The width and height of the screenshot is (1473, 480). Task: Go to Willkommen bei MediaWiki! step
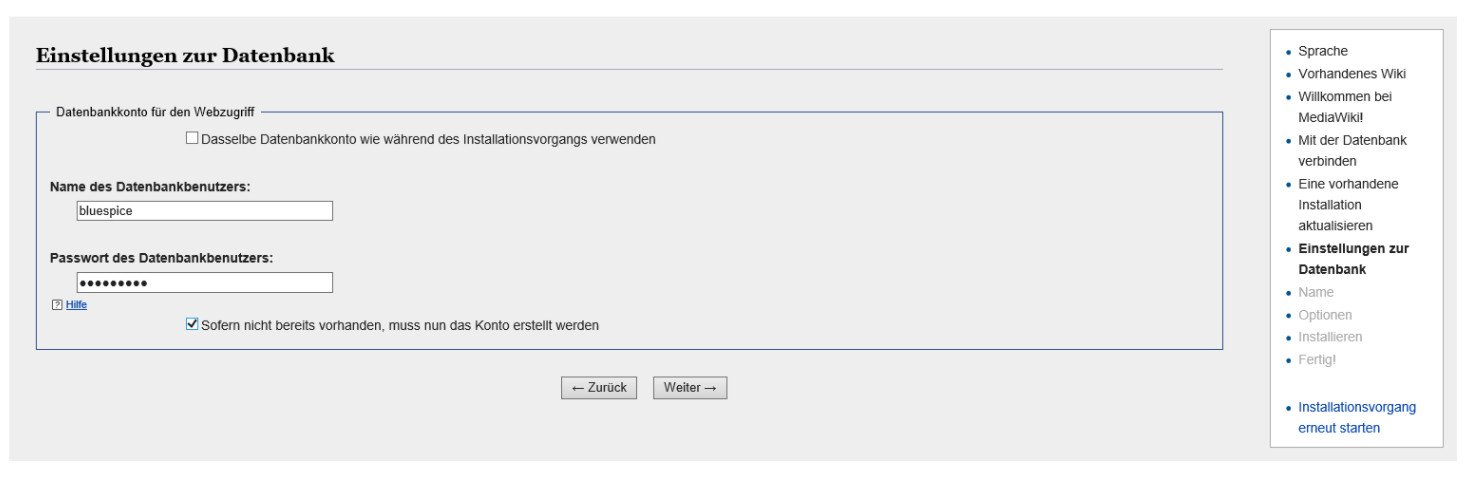click(x=1346, y=107)
